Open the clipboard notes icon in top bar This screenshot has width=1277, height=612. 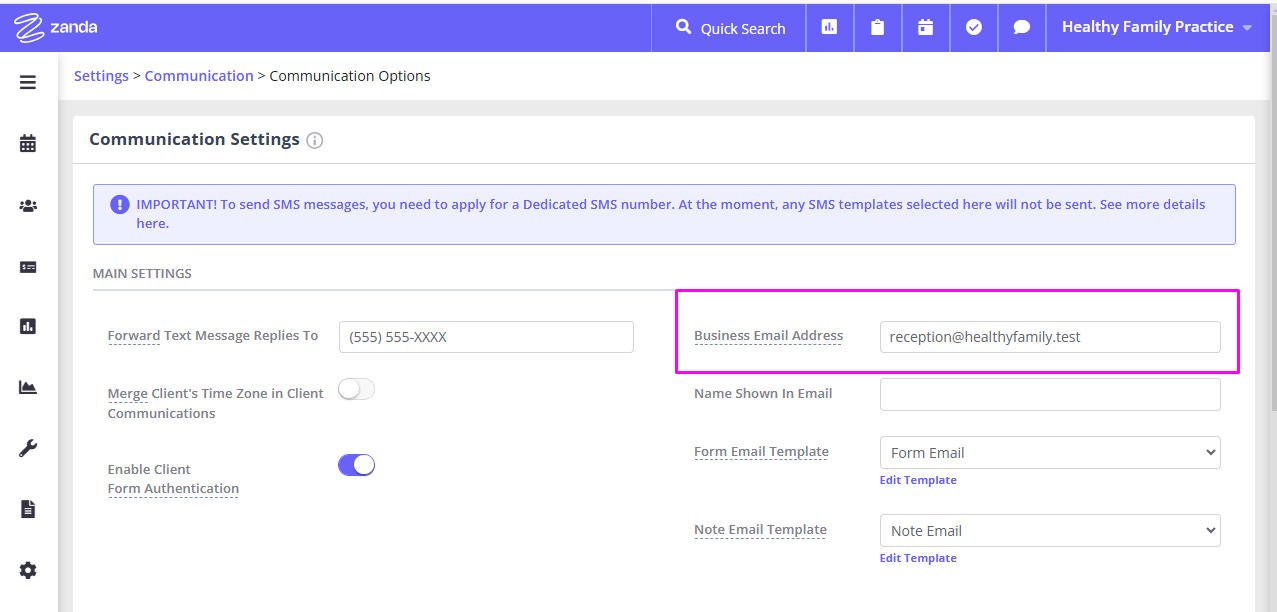point(877,27)
